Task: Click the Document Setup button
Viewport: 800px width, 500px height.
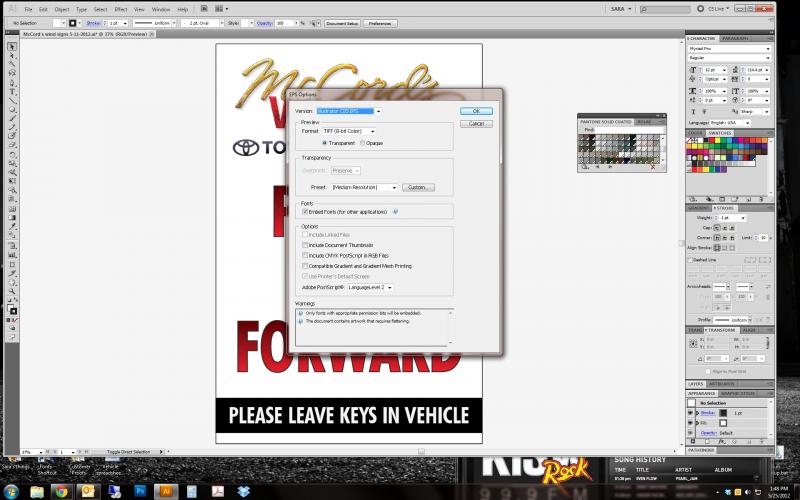Action: [342, 23]
